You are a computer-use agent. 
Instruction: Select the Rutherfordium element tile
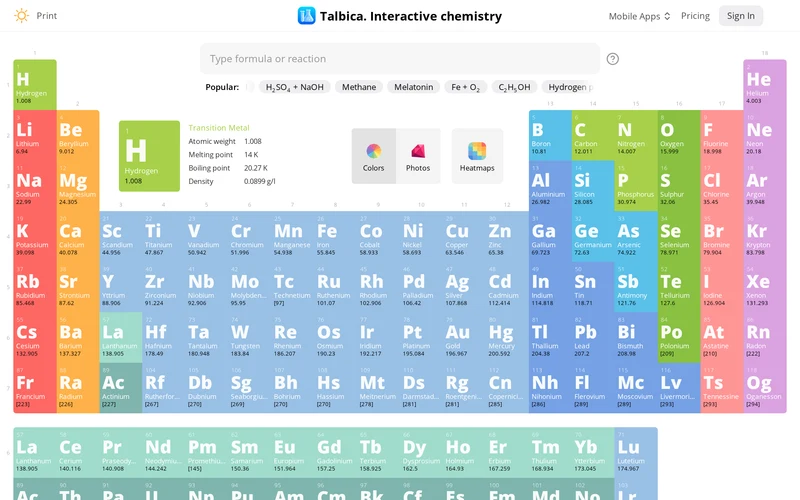click(x=163, y=388)
